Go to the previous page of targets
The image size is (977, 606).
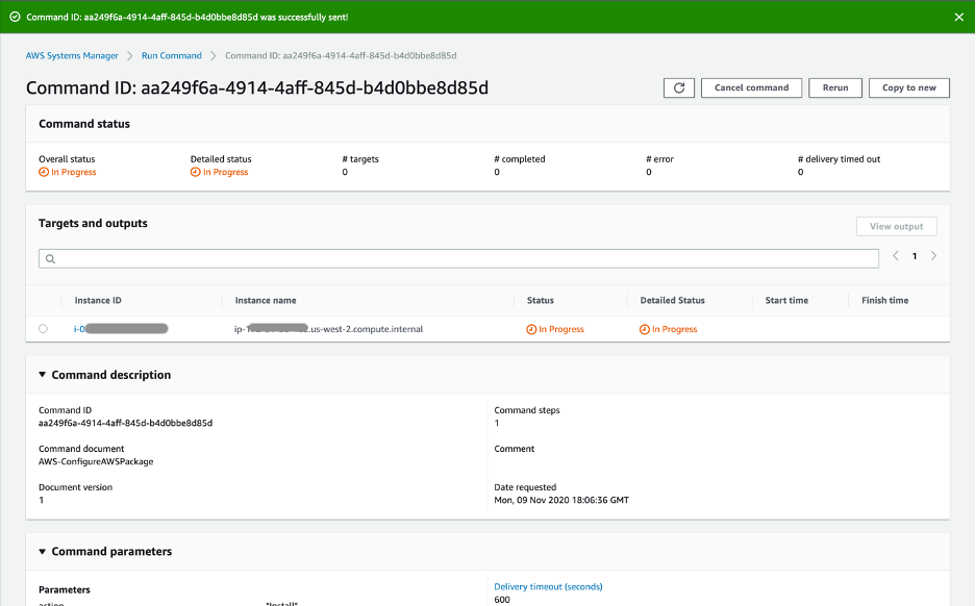click(895, 256)
